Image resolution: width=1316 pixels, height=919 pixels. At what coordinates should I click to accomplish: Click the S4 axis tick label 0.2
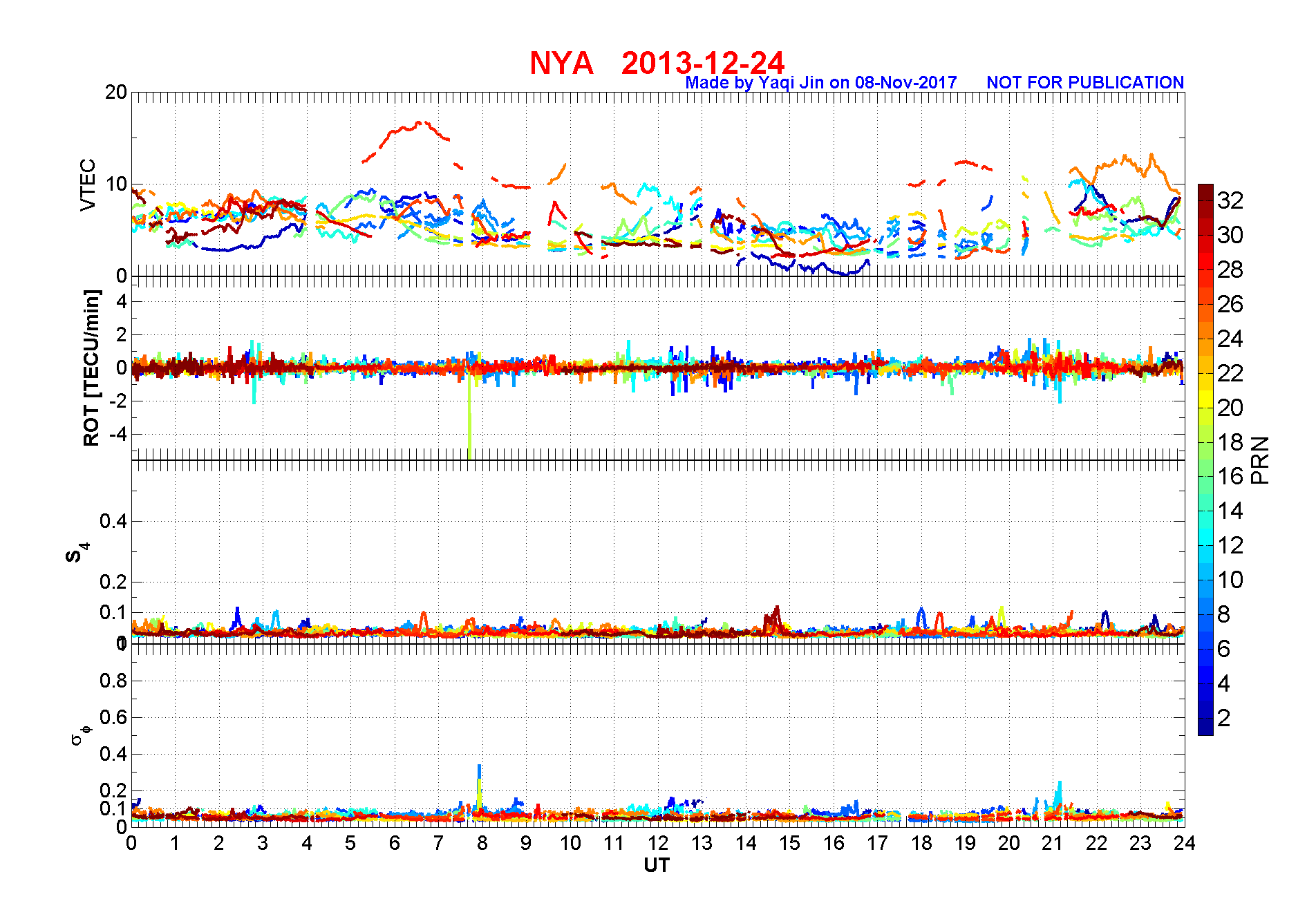coord(113,582)
